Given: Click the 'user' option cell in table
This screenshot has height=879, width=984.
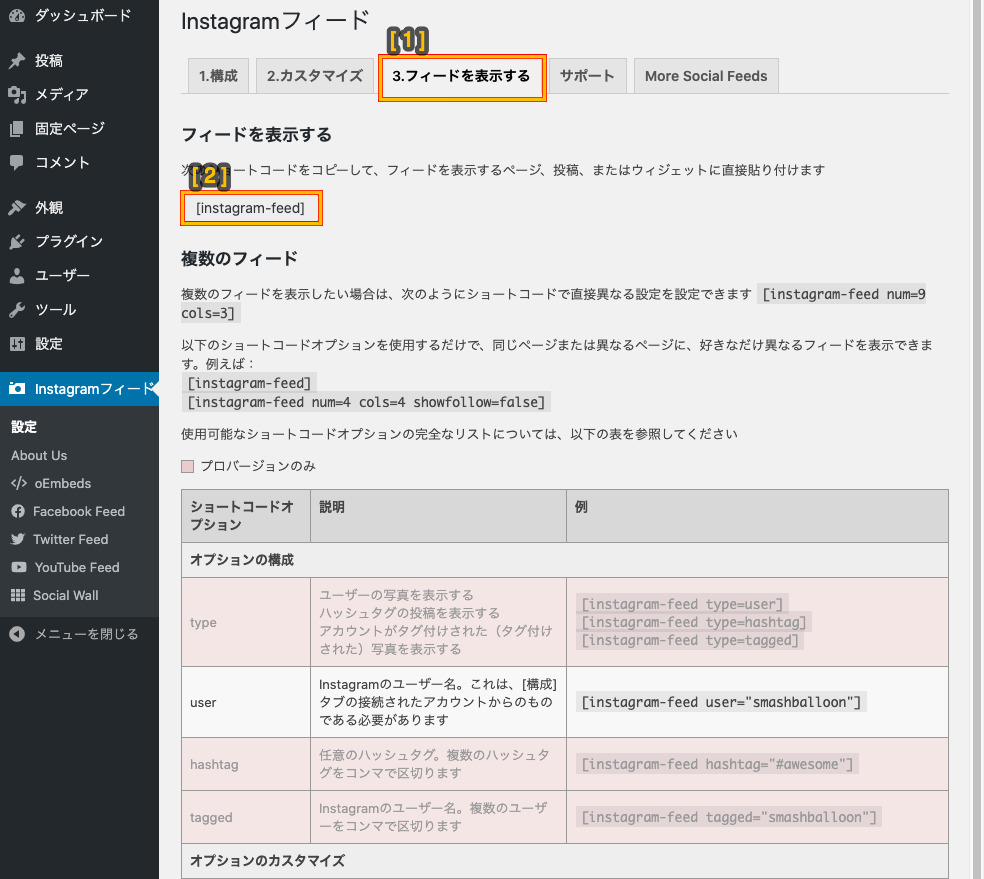Looking at the screenshot, I should (x=246, y=702).
